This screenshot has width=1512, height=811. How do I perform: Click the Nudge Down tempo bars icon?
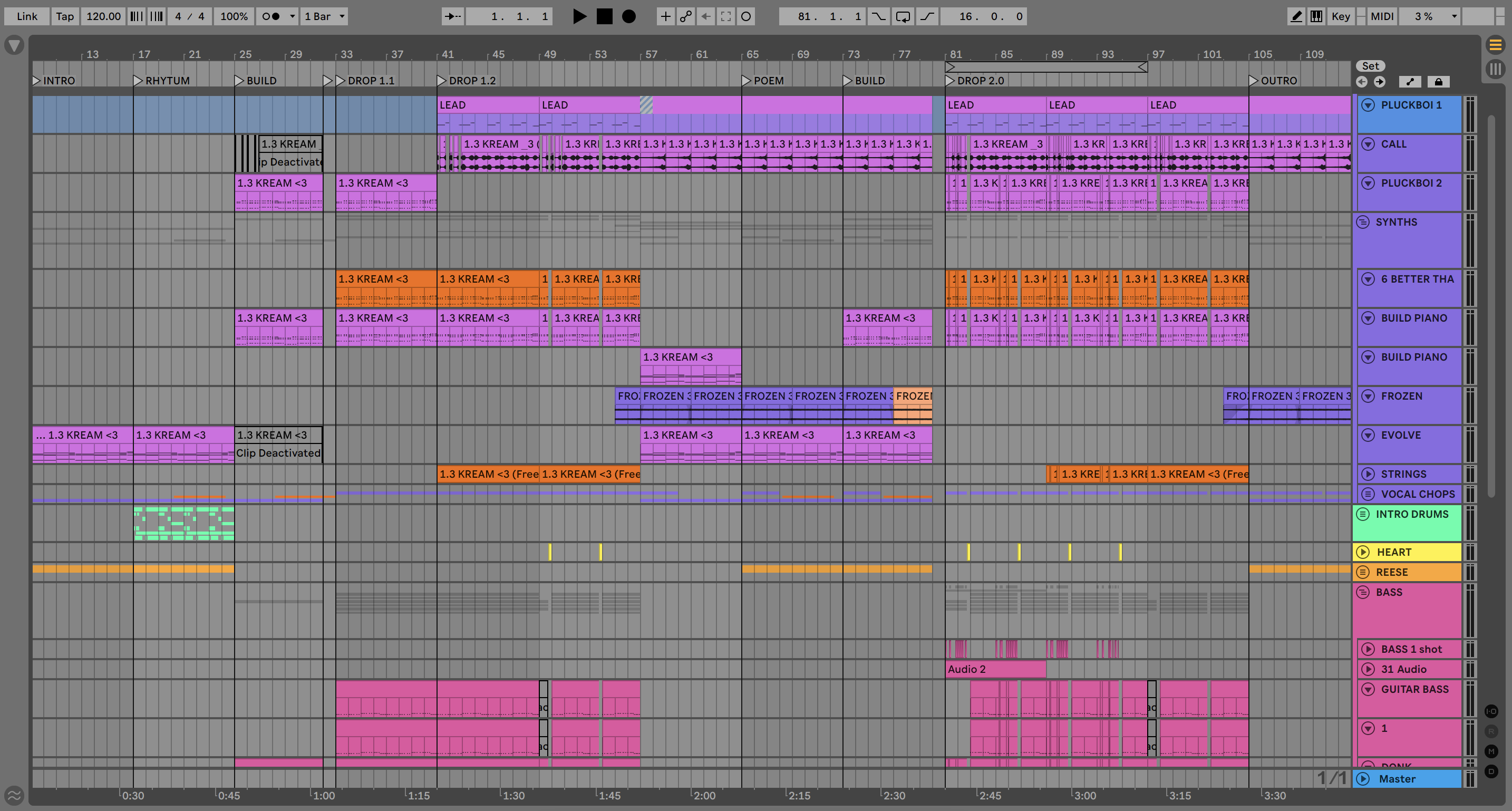136,16
